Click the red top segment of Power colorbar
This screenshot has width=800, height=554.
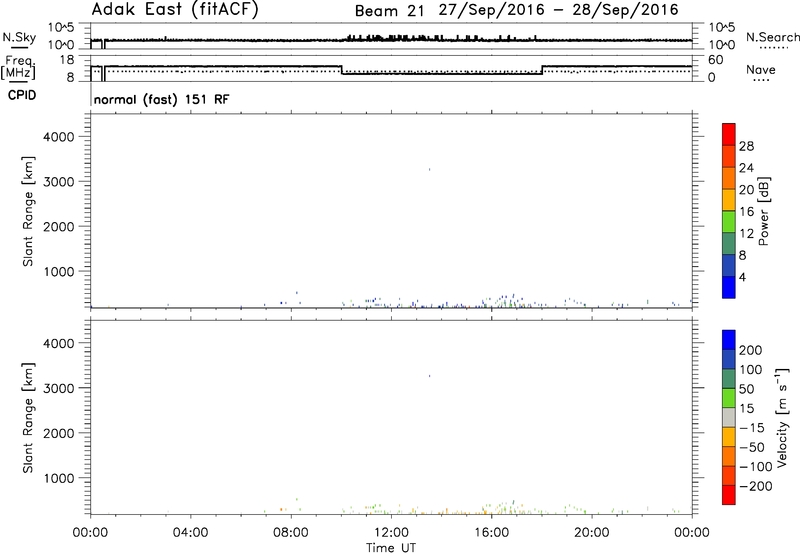pyautogui.click(x=729, y=134)
